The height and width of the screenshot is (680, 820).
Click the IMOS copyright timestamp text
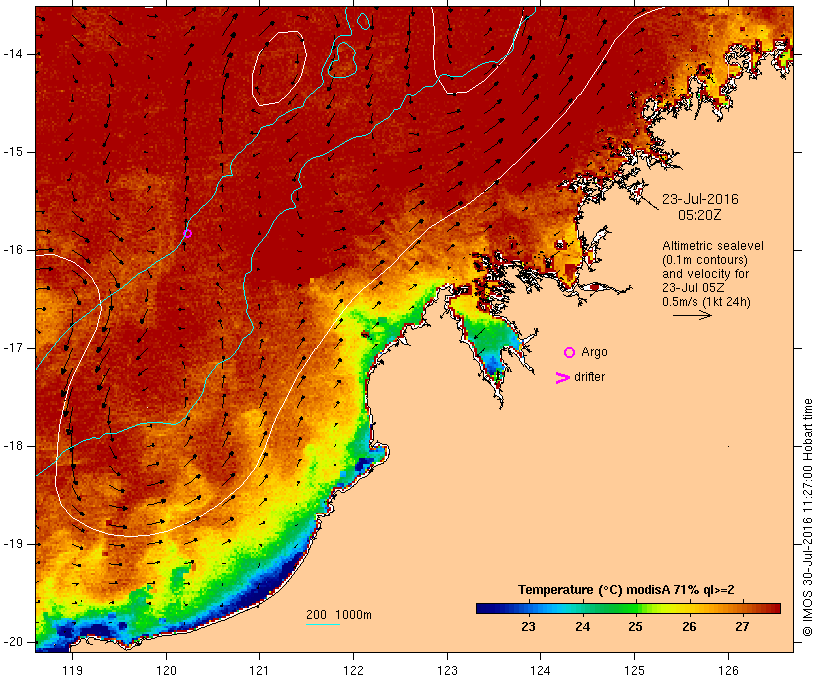[808, 518]
